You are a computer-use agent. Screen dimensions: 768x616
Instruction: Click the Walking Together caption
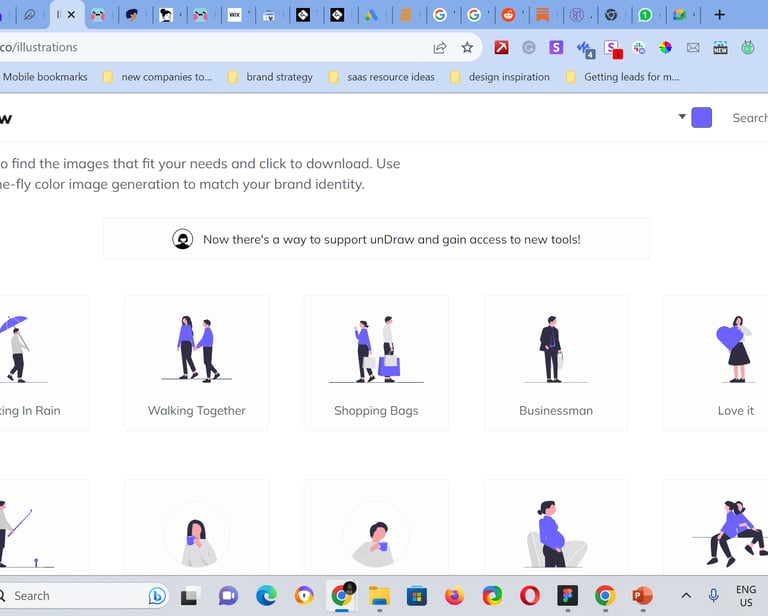tap(196, 410)
